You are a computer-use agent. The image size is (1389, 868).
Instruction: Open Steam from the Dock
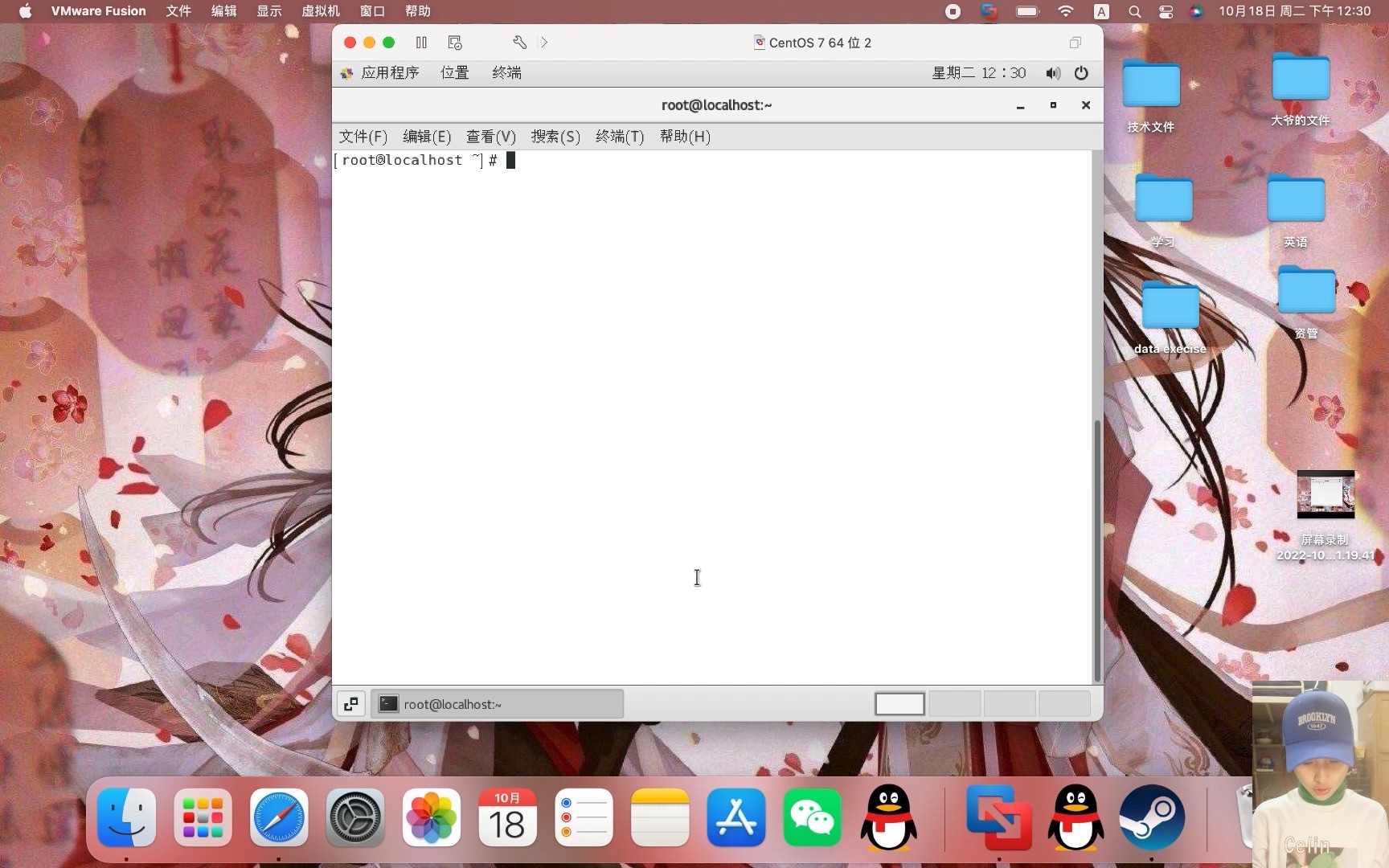click(x=1152, y=818)
